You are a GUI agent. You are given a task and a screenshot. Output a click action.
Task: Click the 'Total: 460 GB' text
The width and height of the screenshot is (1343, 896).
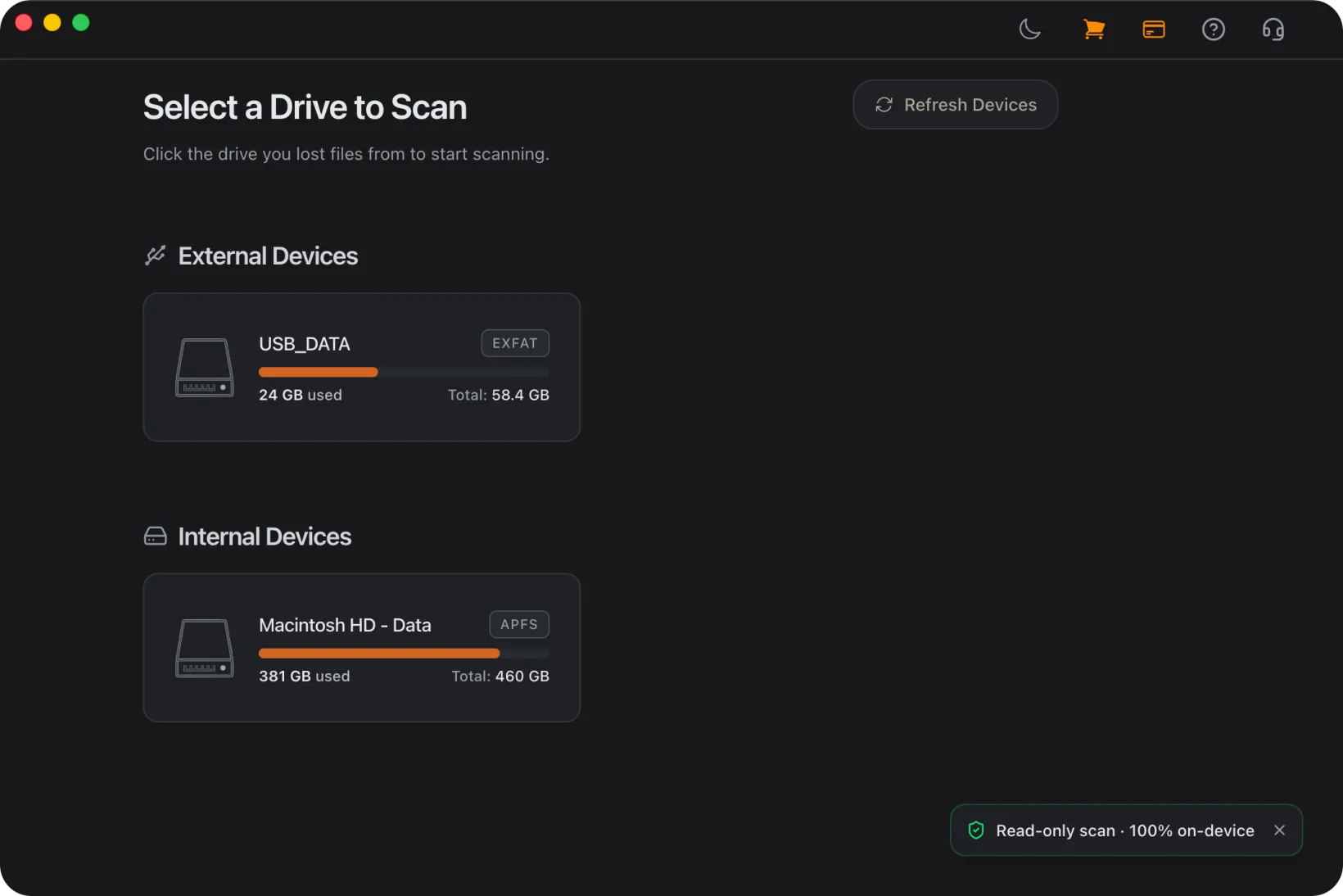tap(500, 676)
